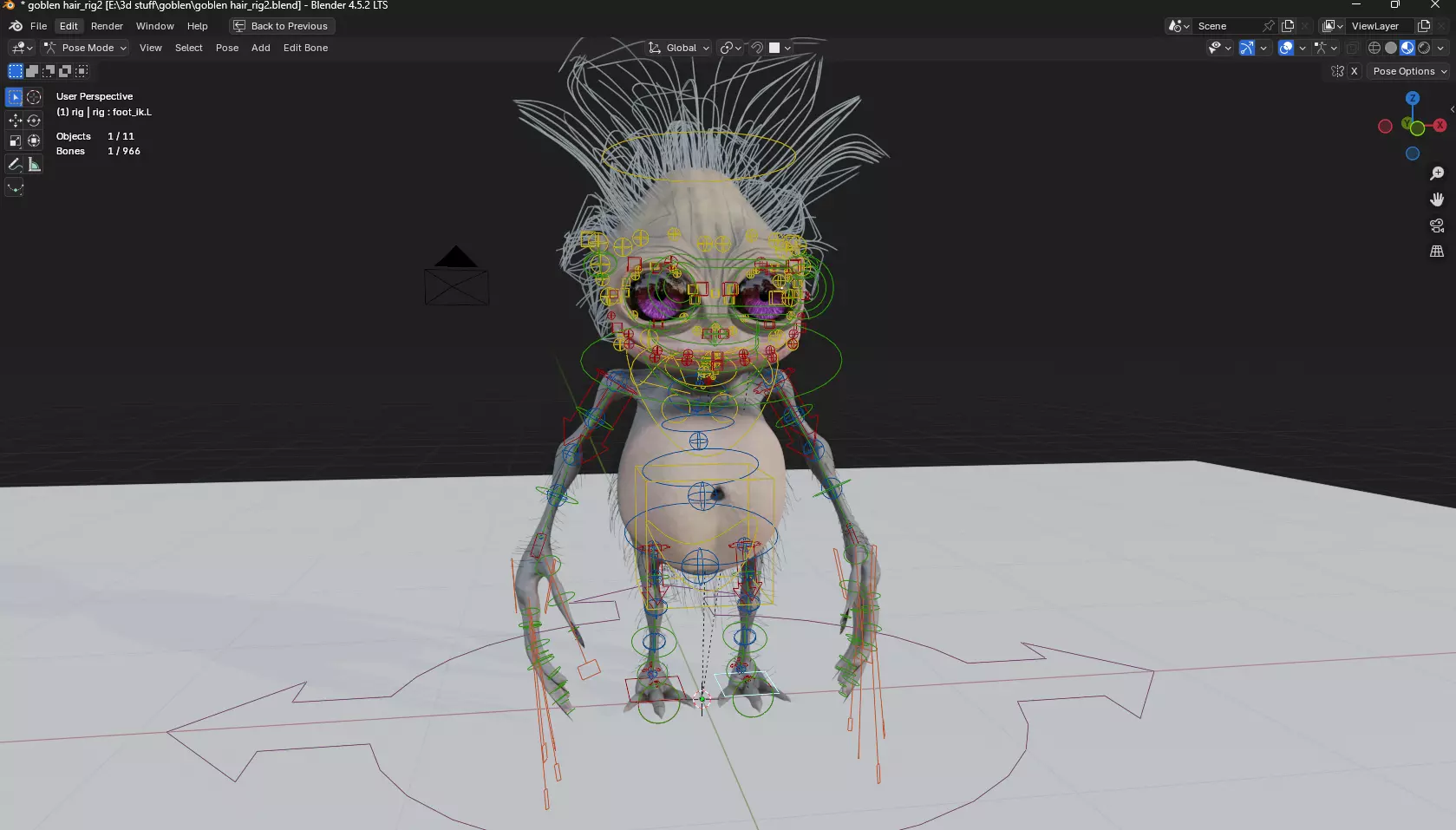Click the X axis on navigation gizmo
This screenshot has height=830, width=1456.
pyautogui.click(x=1440, y=126)
